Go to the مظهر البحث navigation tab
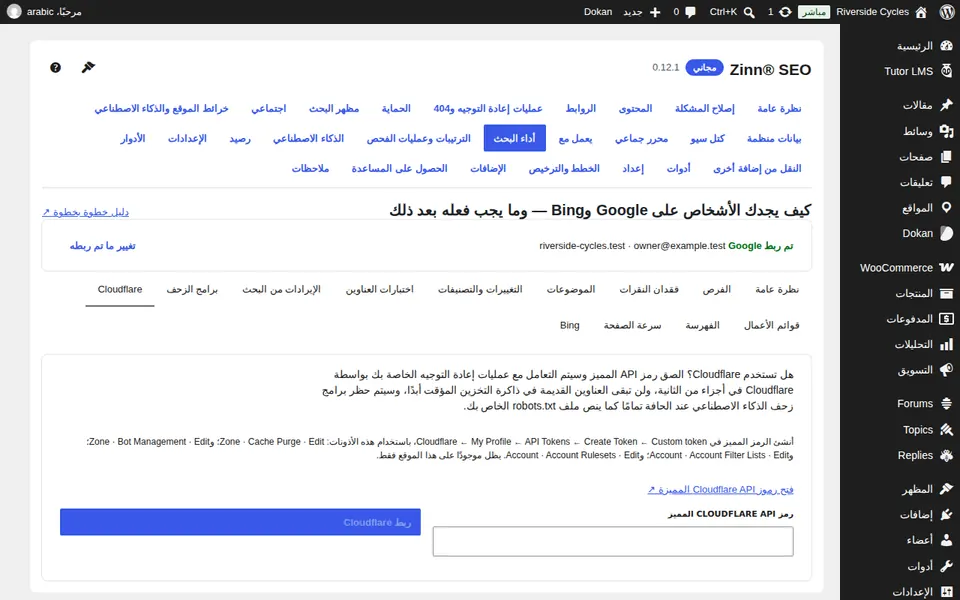Screen dimensions: 960x600 [x=334, y=108]
